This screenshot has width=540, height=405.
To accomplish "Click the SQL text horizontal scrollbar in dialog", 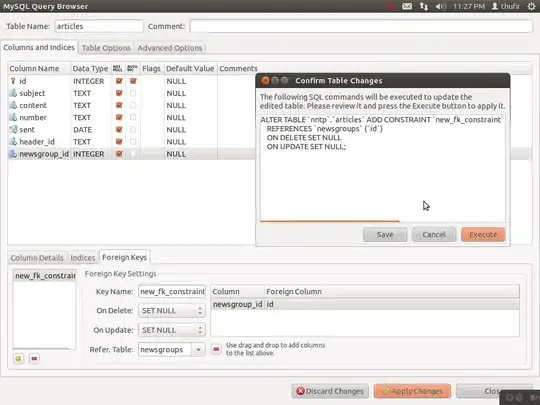I will click(330, 221).
